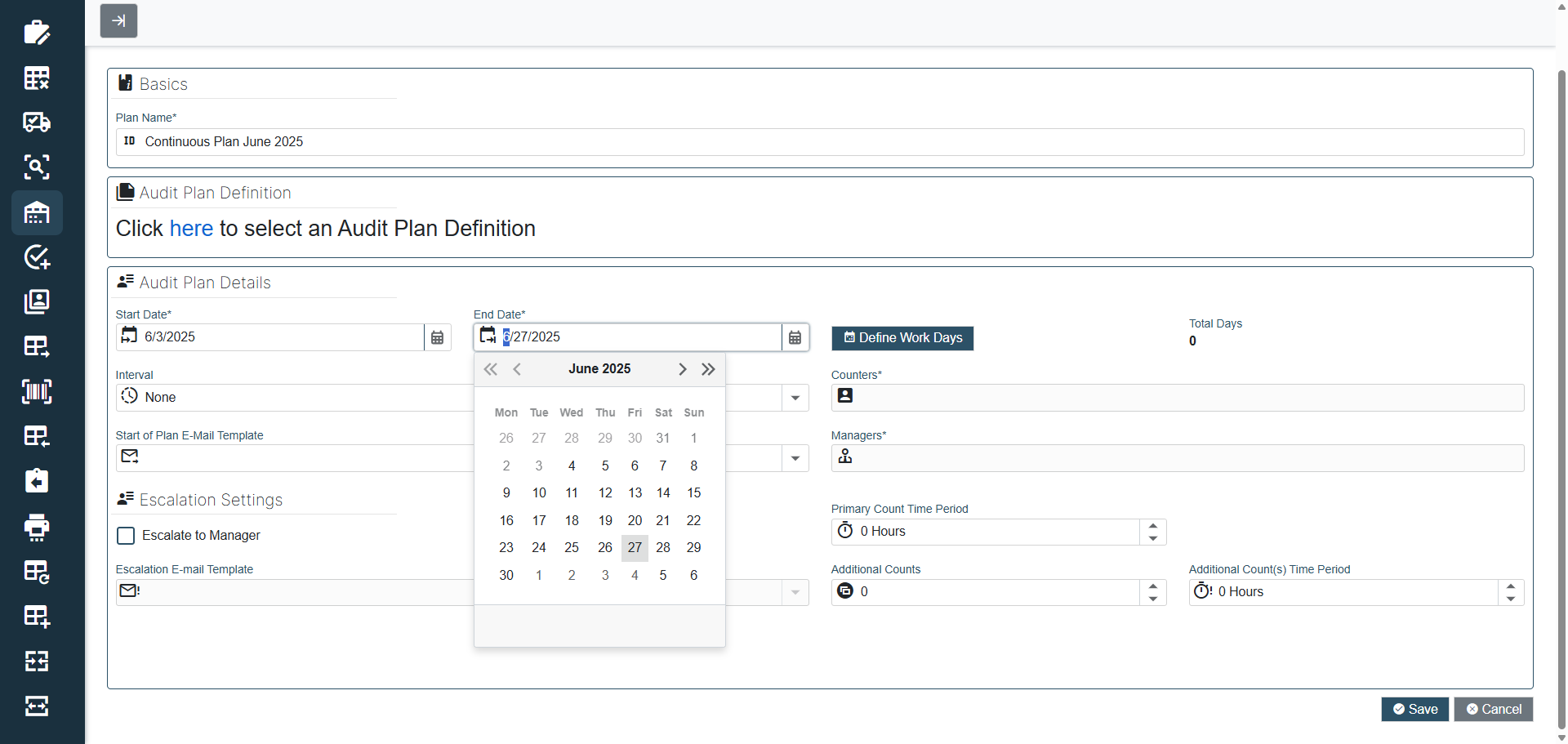
Task: Select the search-scan icon in the sidebar
Action: [x=37, y=167]
